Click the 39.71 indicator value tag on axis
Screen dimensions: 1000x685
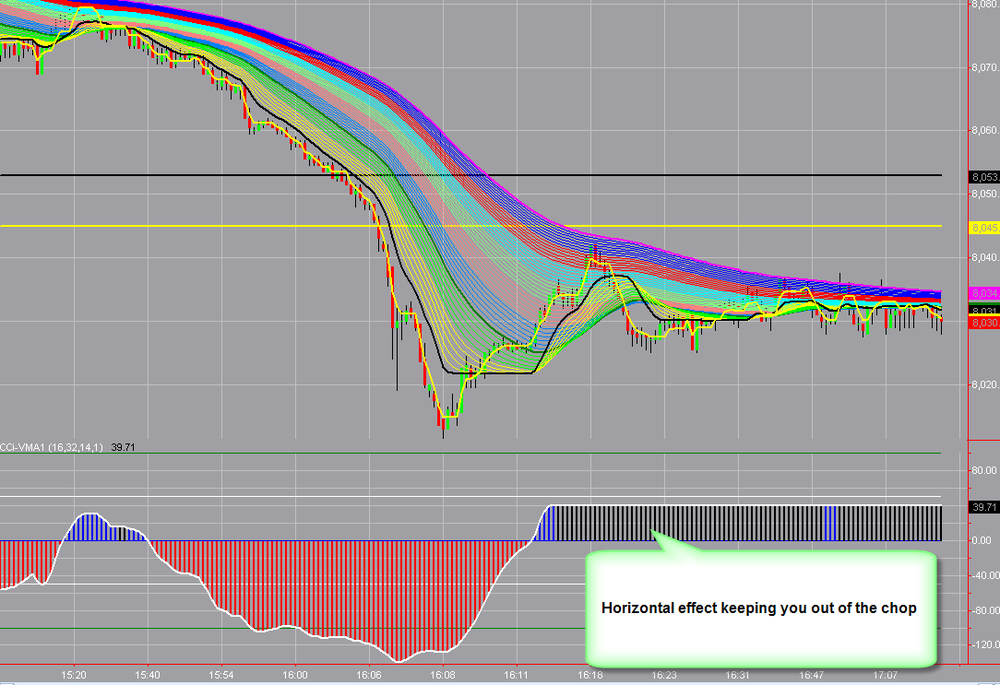(984, 507)
